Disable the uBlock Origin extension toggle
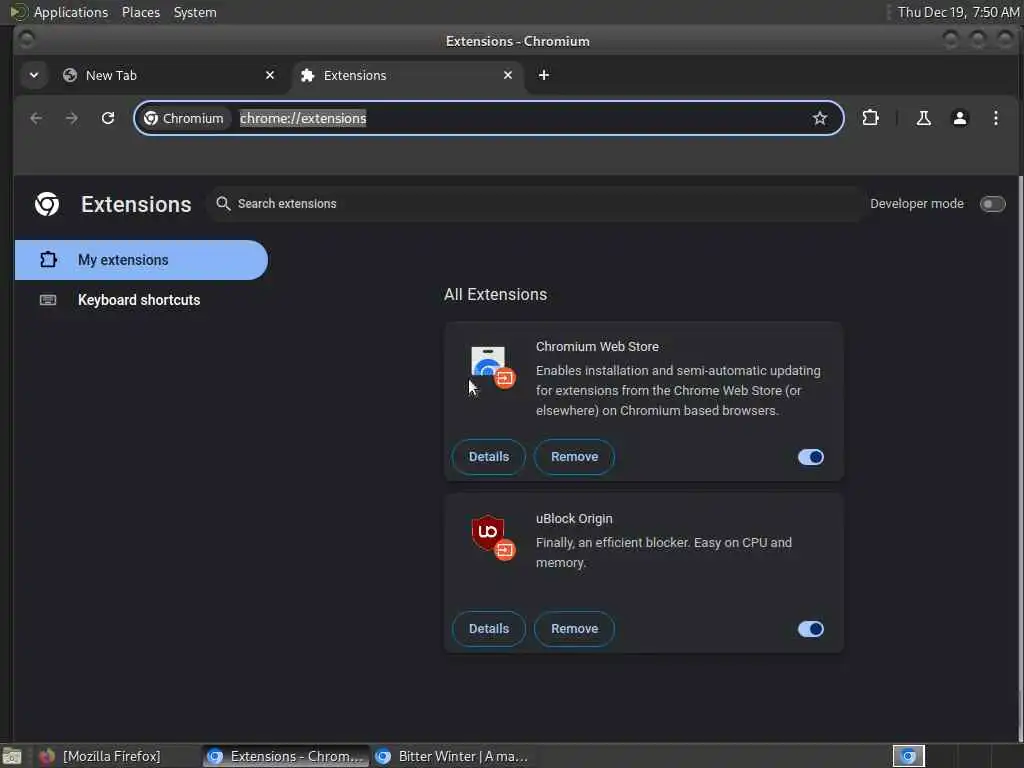The height and width of the screenshot is (768, 1024). 810,629
